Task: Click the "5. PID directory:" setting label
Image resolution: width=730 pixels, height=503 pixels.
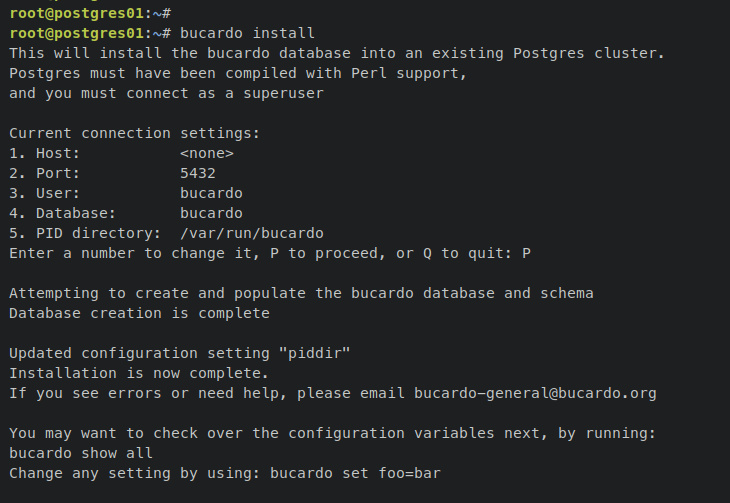Action: (85, 233)
